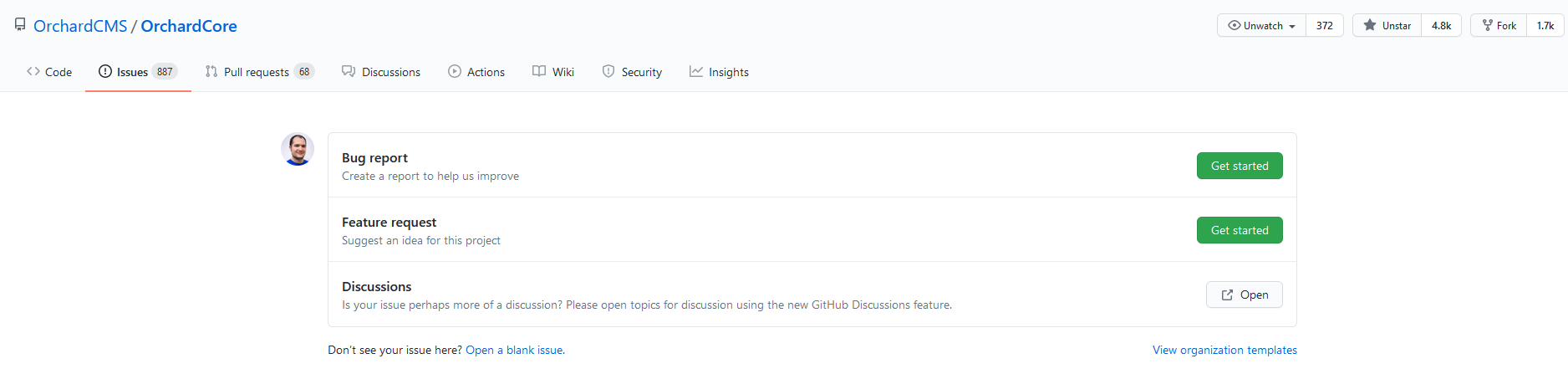1568x374 pixels.
Task: Open the Unwatch dropdown
Action: (1261, 25)
